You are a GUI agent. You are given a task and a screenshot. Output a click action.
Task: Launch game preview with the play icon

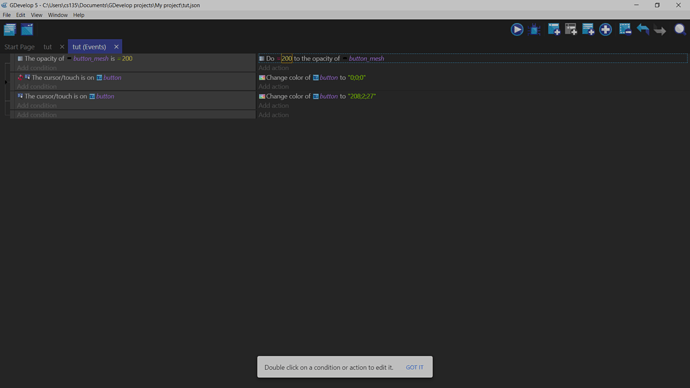[517, 29]
